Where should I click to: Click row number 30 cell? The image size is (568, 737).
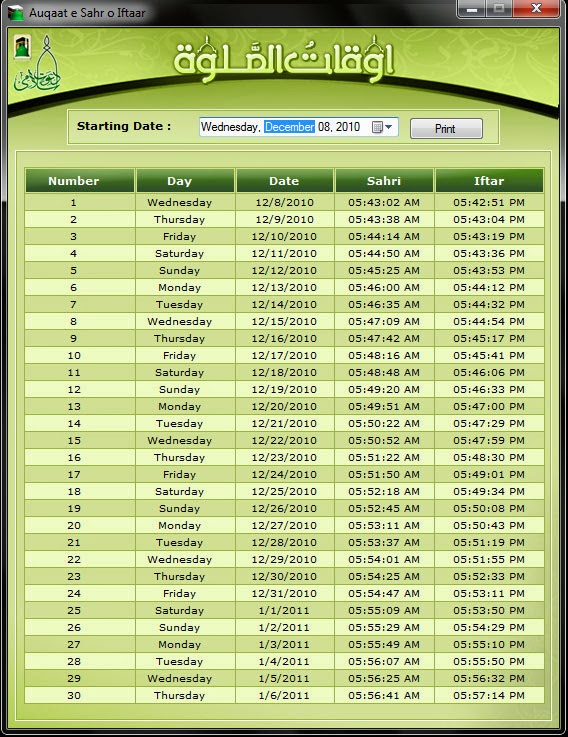click(80, 695)
